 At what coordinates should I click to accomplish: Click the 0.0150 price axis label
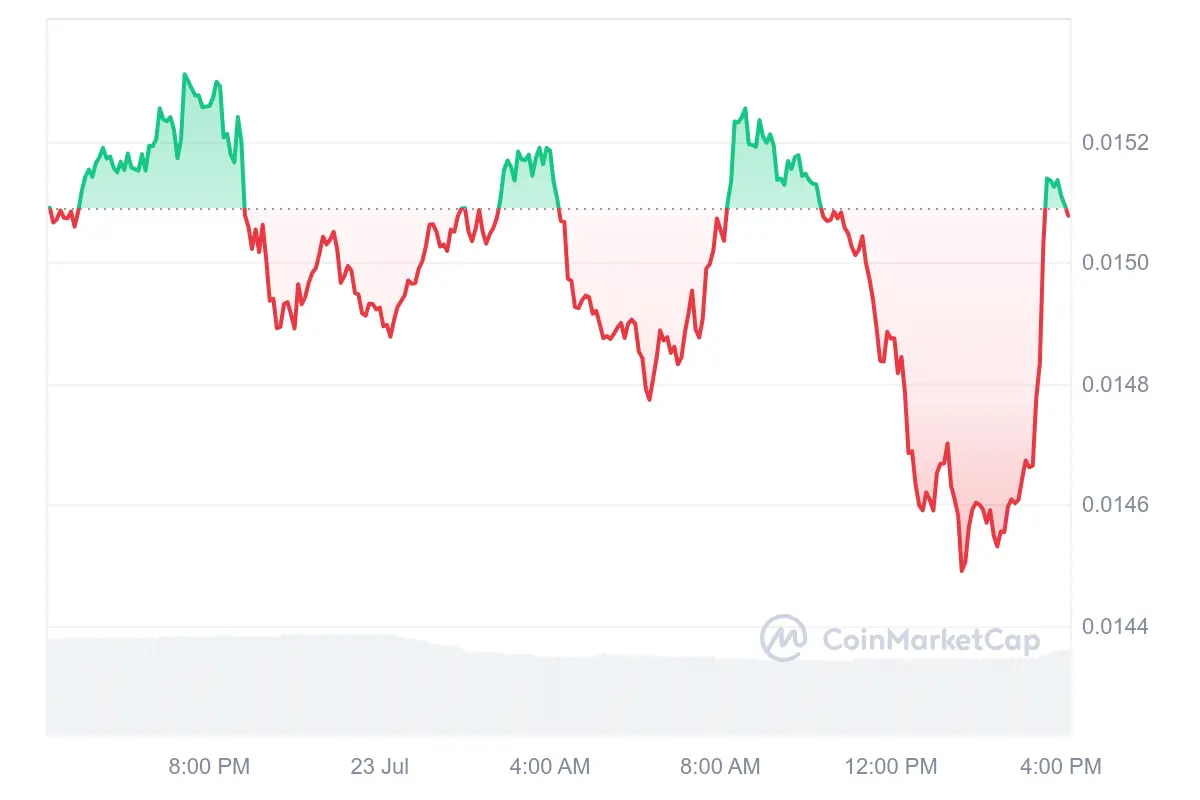point(1116,263)
